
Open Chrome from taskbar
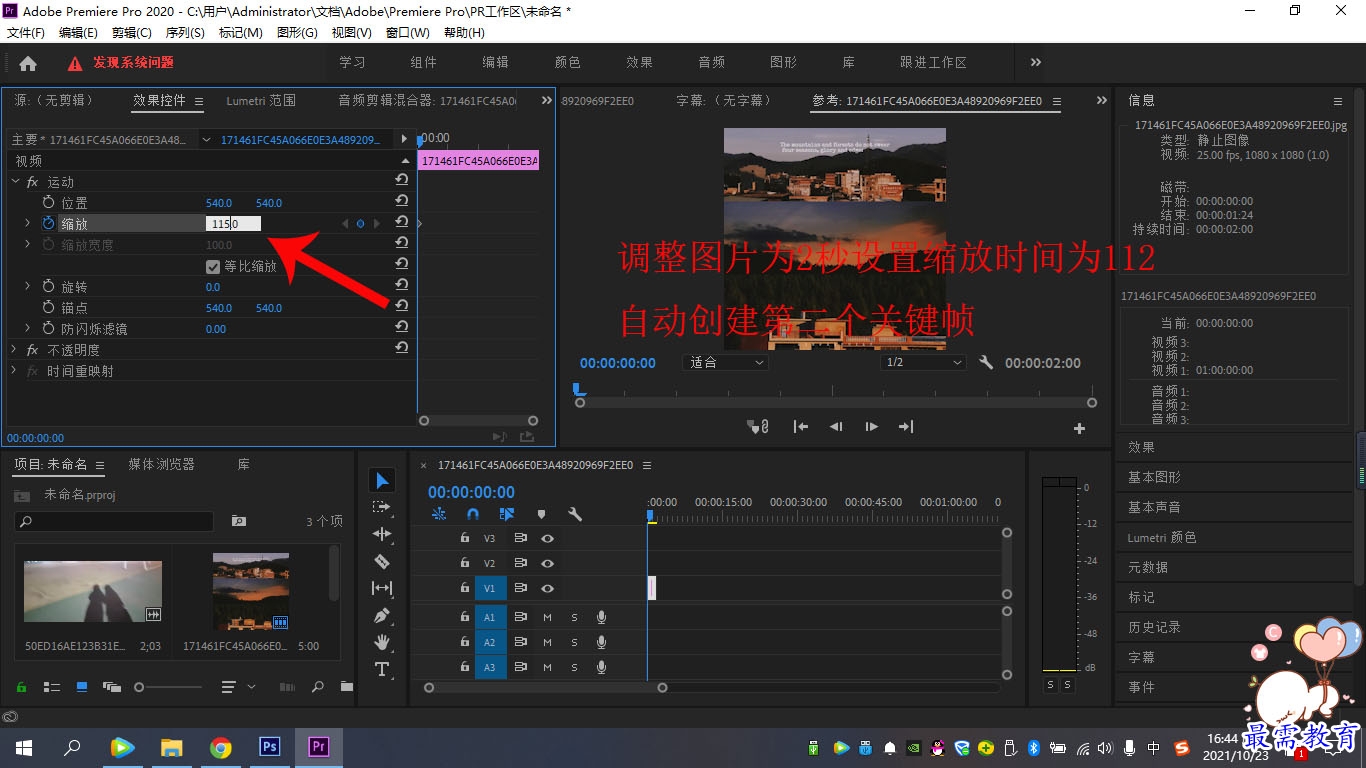221,747
